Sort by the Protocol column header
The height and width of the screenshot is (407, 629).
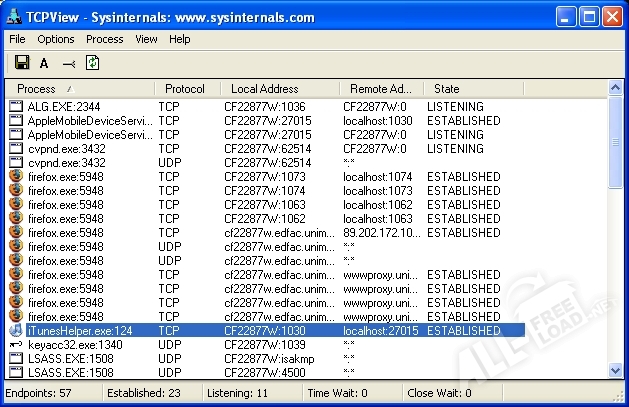(185, 89)
